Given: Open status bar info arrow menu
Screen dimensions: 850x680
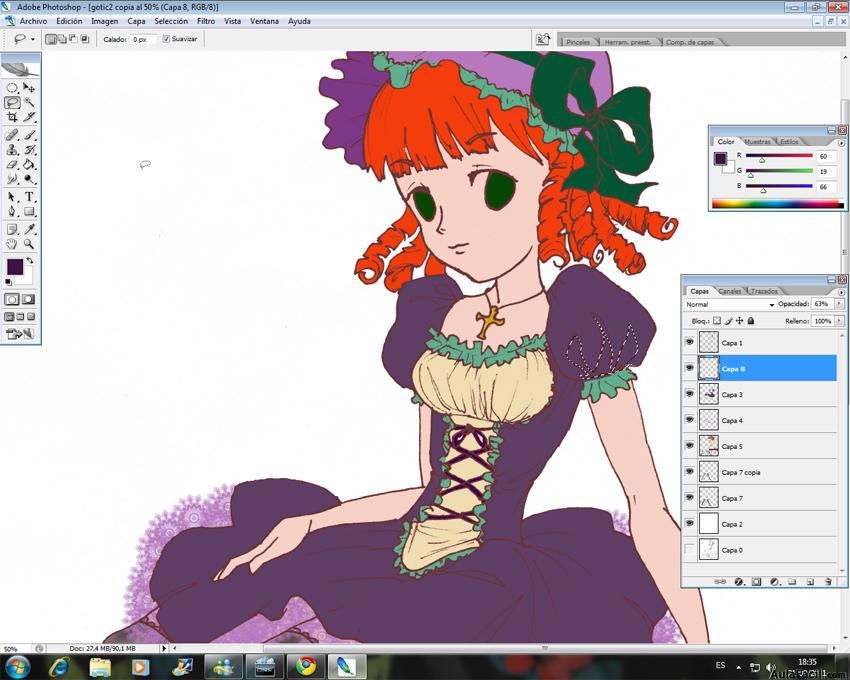Looking at the screenshot, I should click(x=164, y=648).
